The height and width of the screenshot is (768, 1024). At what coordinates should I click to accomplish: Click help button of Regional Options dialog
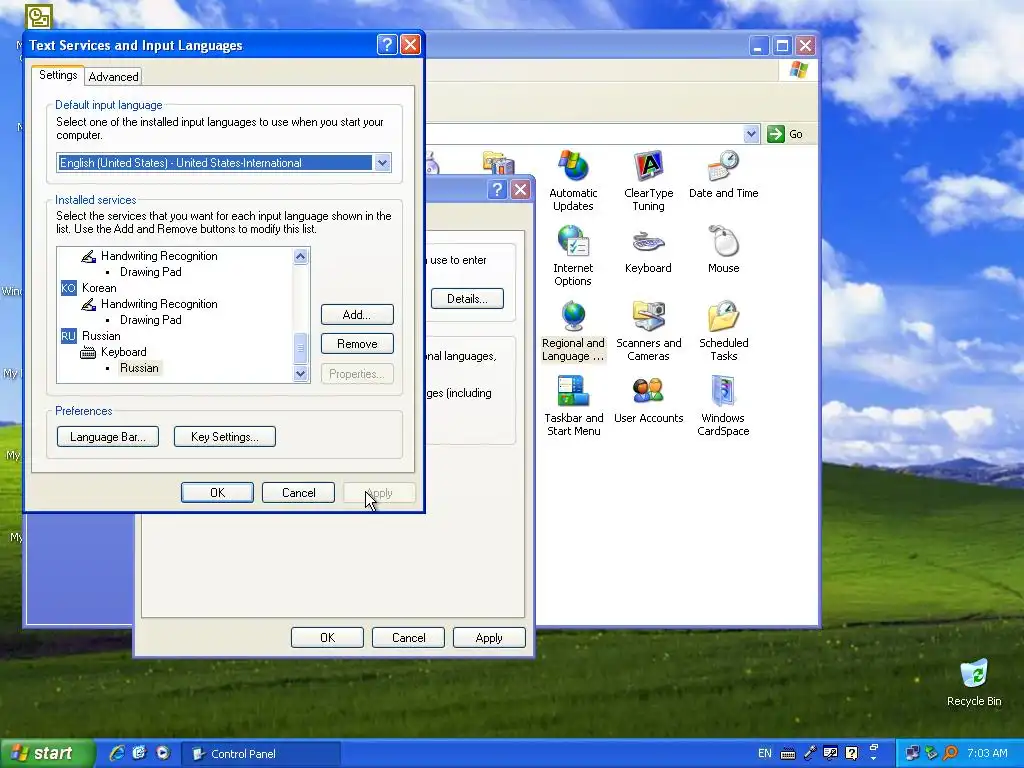[x=497, y=189]
